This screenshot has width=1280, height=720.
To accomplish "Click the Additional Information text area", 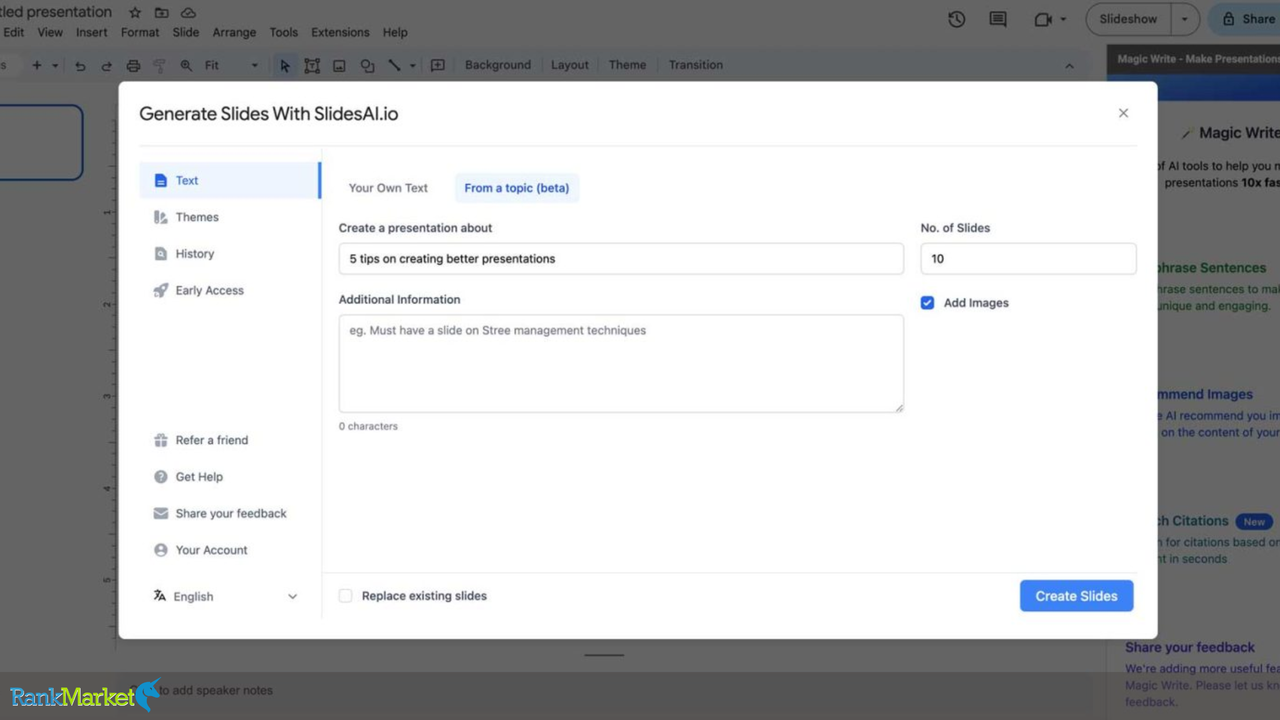I will 621,363.
